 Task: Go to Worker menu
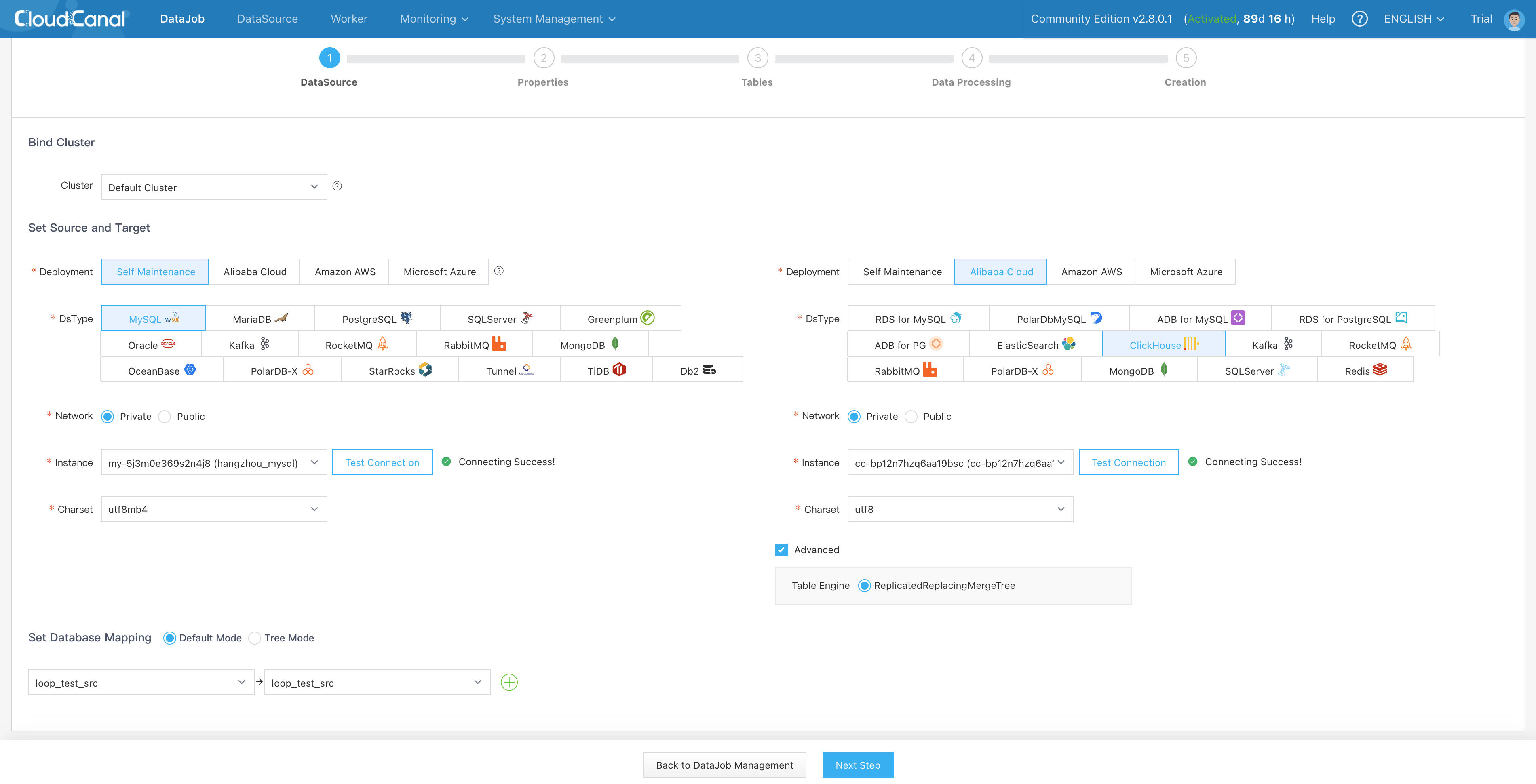[349, 19]
